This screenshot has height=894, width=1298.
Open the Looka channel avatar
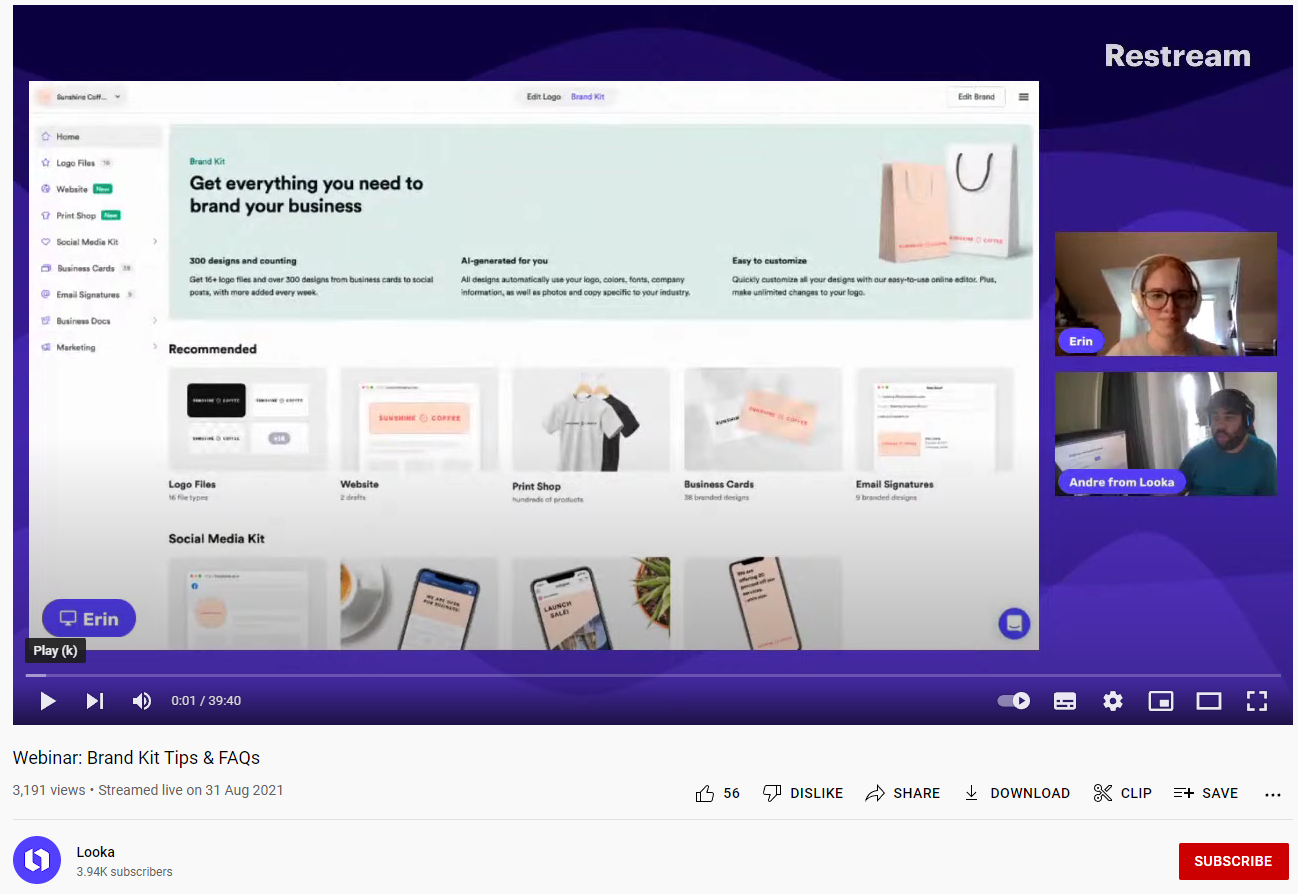37,860
